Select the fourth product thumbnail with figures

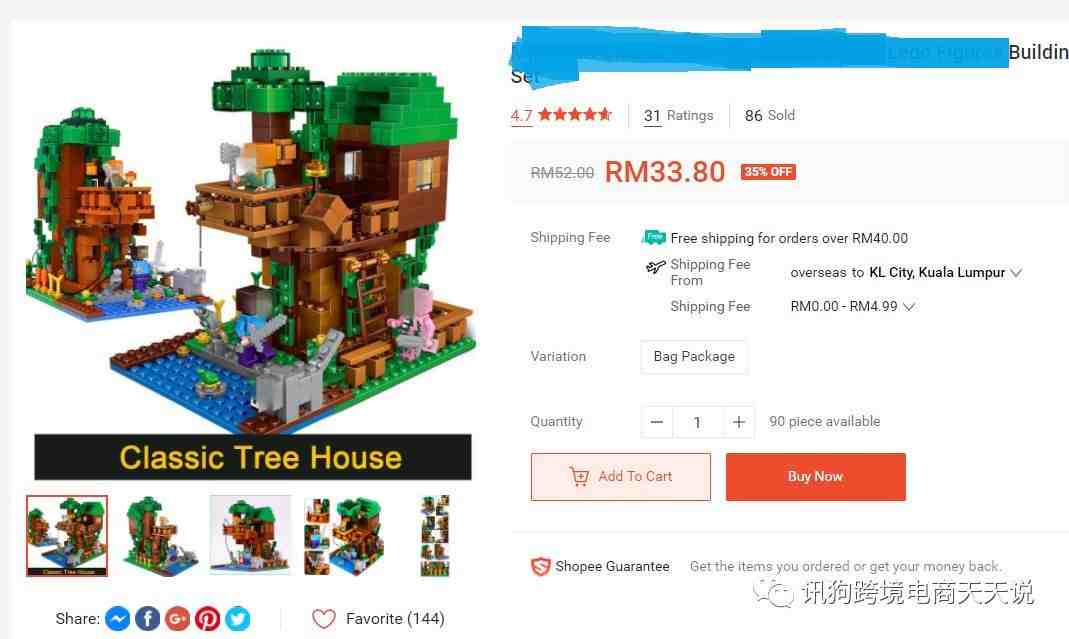click(343, 536)
